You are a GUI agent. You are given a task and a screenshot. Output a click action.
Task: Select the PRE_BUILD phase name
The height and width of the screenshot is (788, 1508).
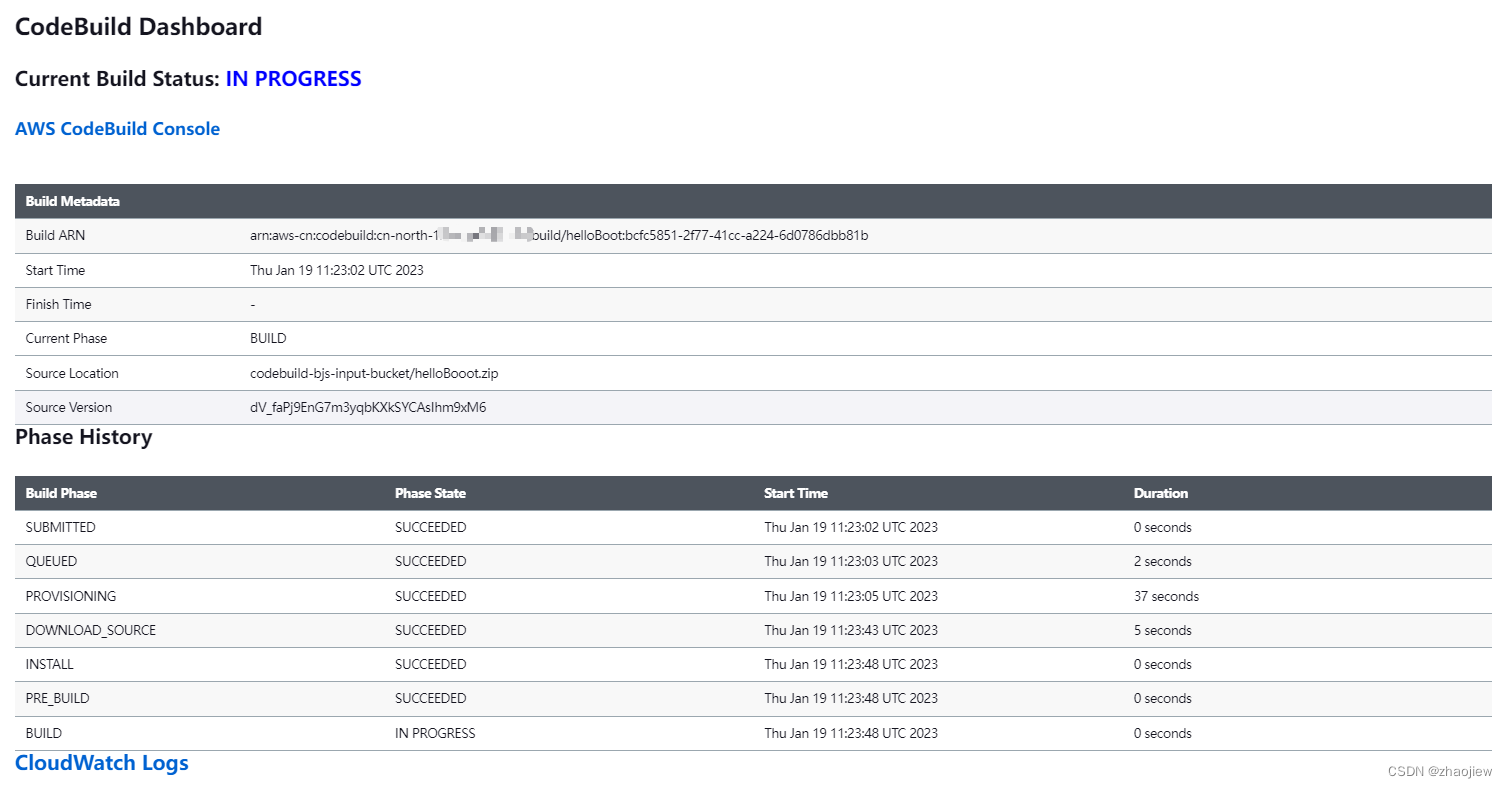coord(58,698)
